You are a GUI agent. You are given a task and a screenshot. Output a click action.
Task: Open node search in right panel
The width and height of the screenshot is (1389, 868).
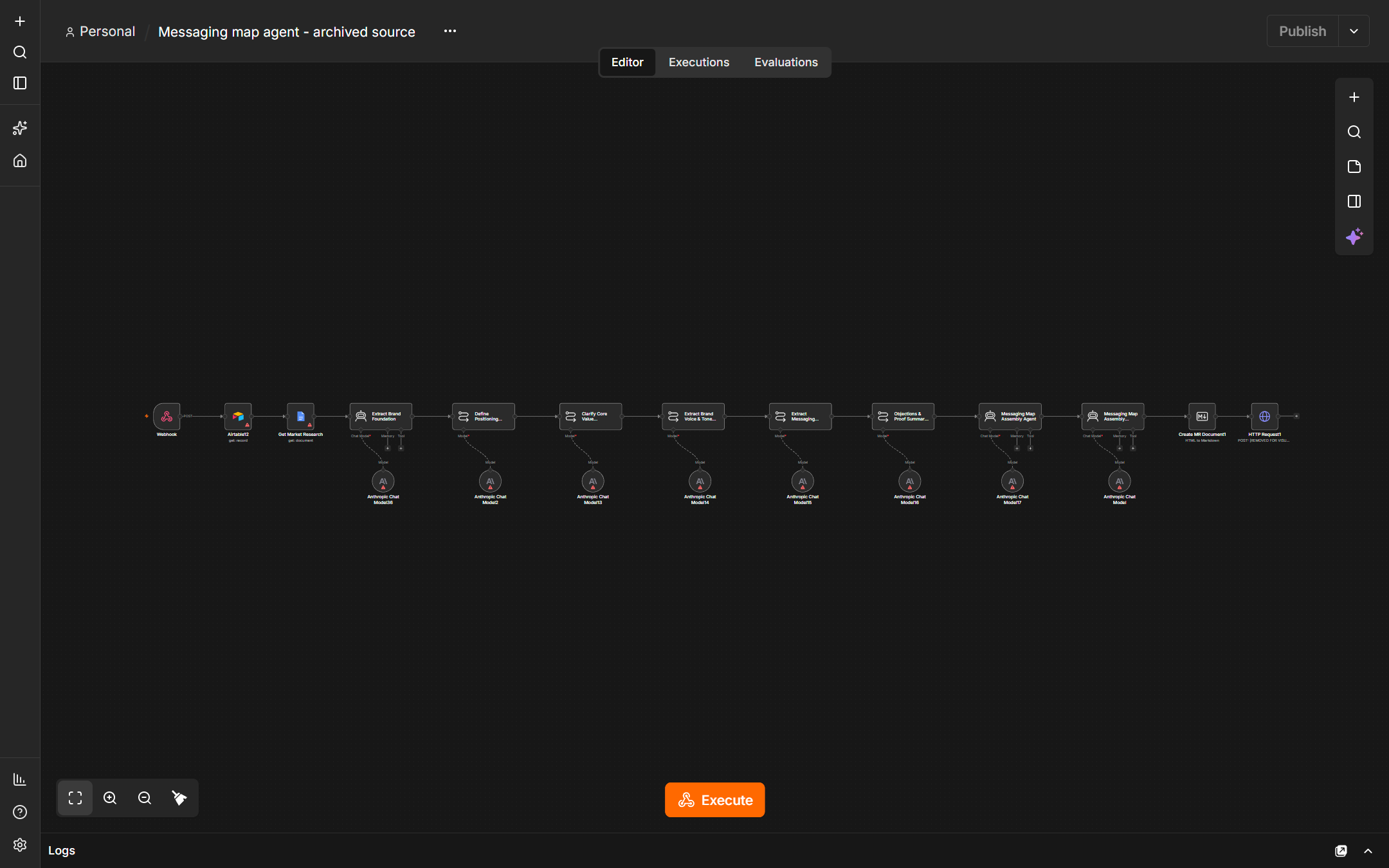pos(1354,132)
